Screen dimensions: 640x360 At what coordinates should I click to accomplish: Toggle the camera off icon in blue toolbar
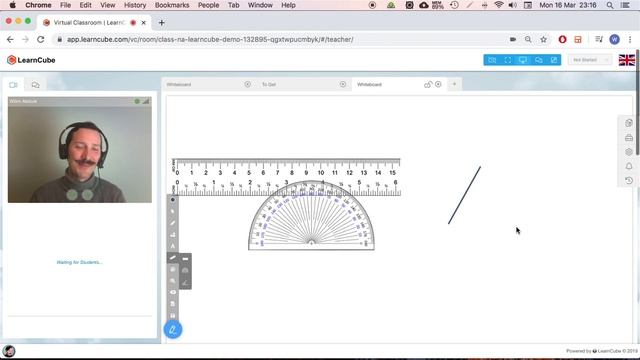pos(492,60)
